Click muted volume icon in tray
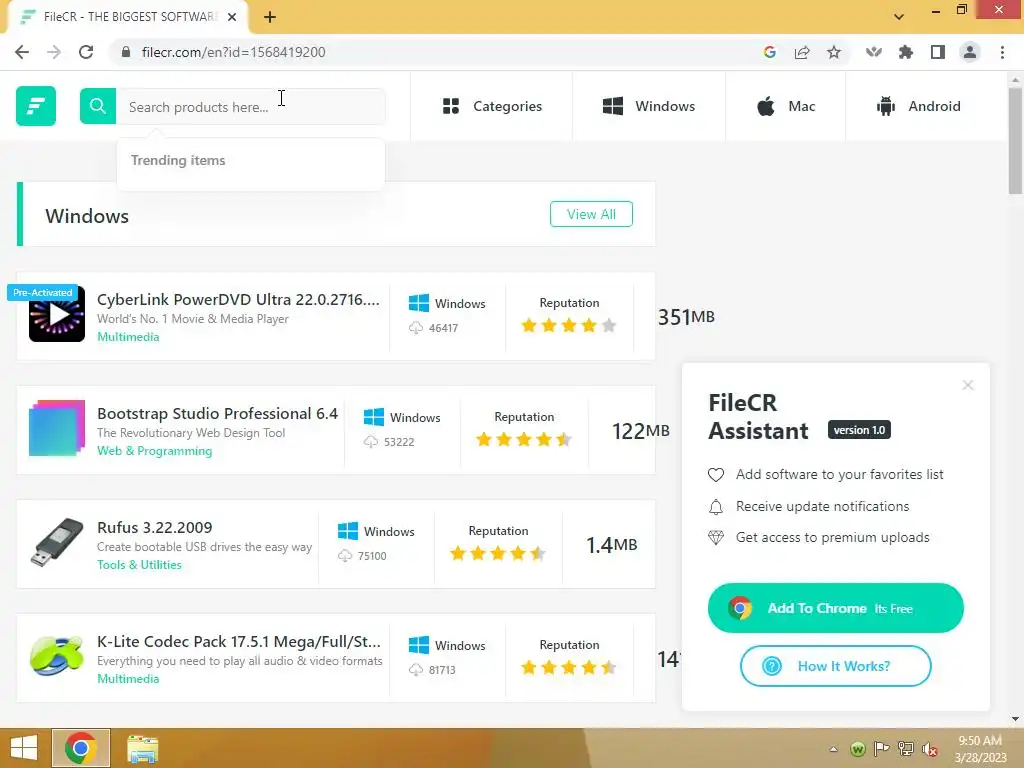The height and width of the screenshot is (768, 1024). click(929, 748)
